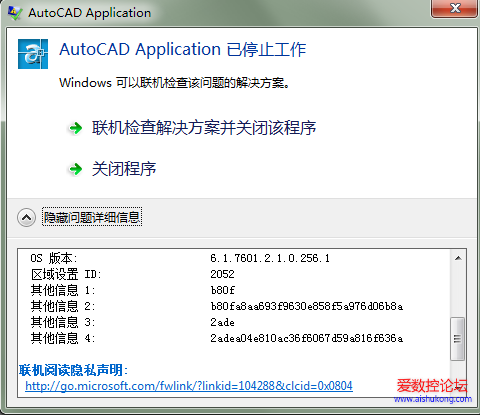Image resolution: width=480 pixels, height=415 pixels.
Task: Click green arrow beside 联机检查解决方案并关闭该程序
Action: (x=75, y=128)
